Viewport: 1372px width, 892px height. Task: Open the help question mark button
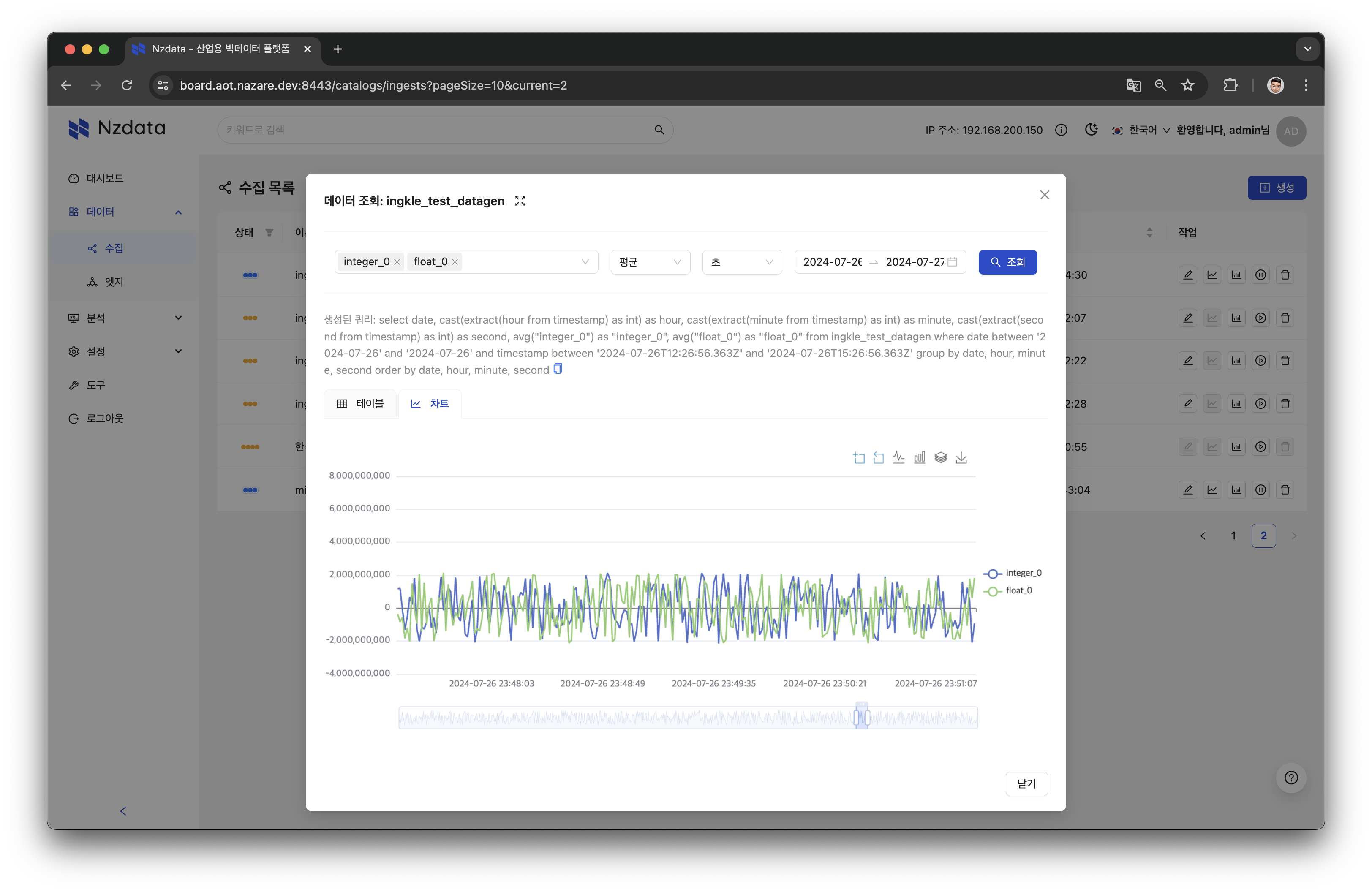click(x=1291, y=777)
